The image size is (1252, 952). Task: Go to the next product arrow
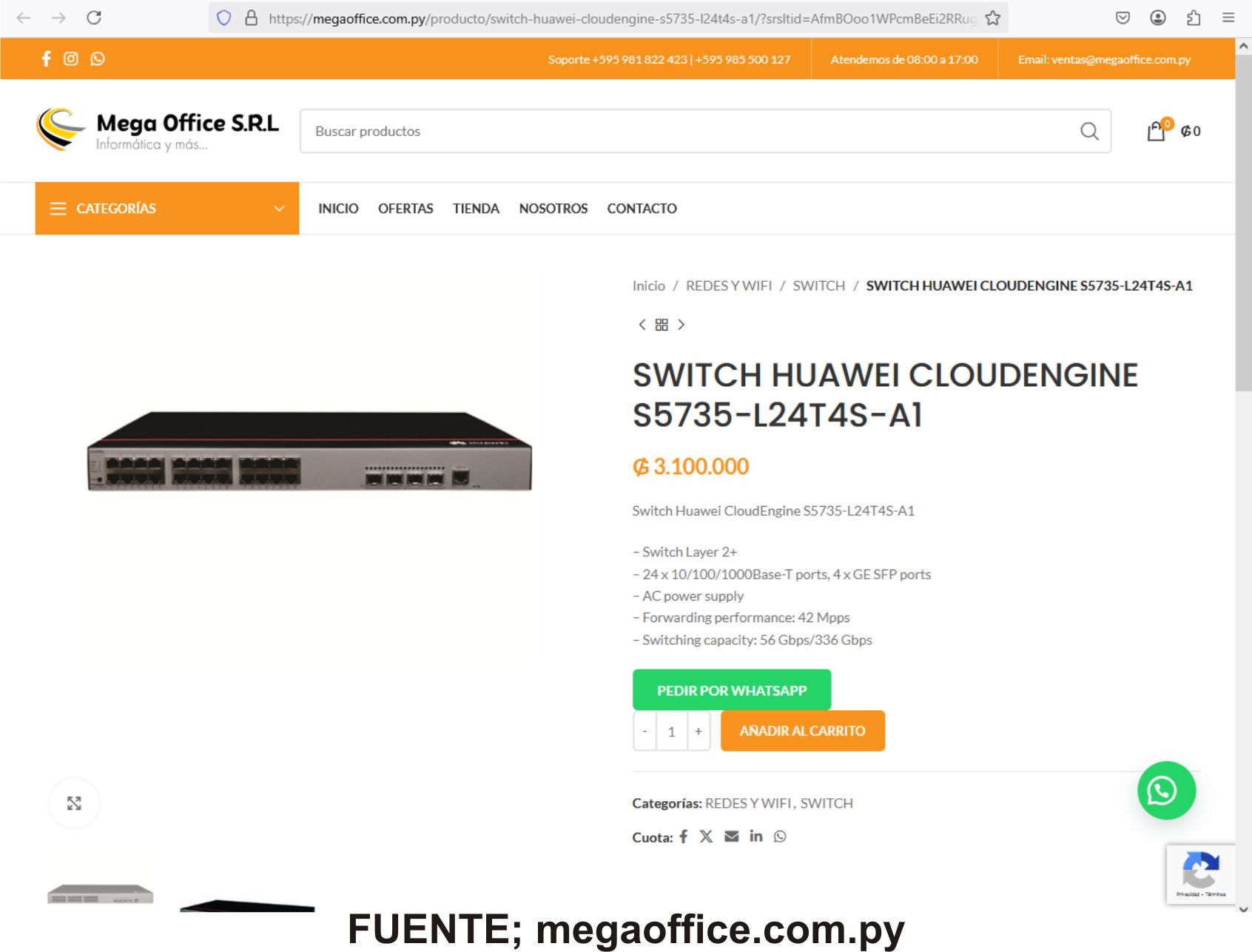(681, 325)
